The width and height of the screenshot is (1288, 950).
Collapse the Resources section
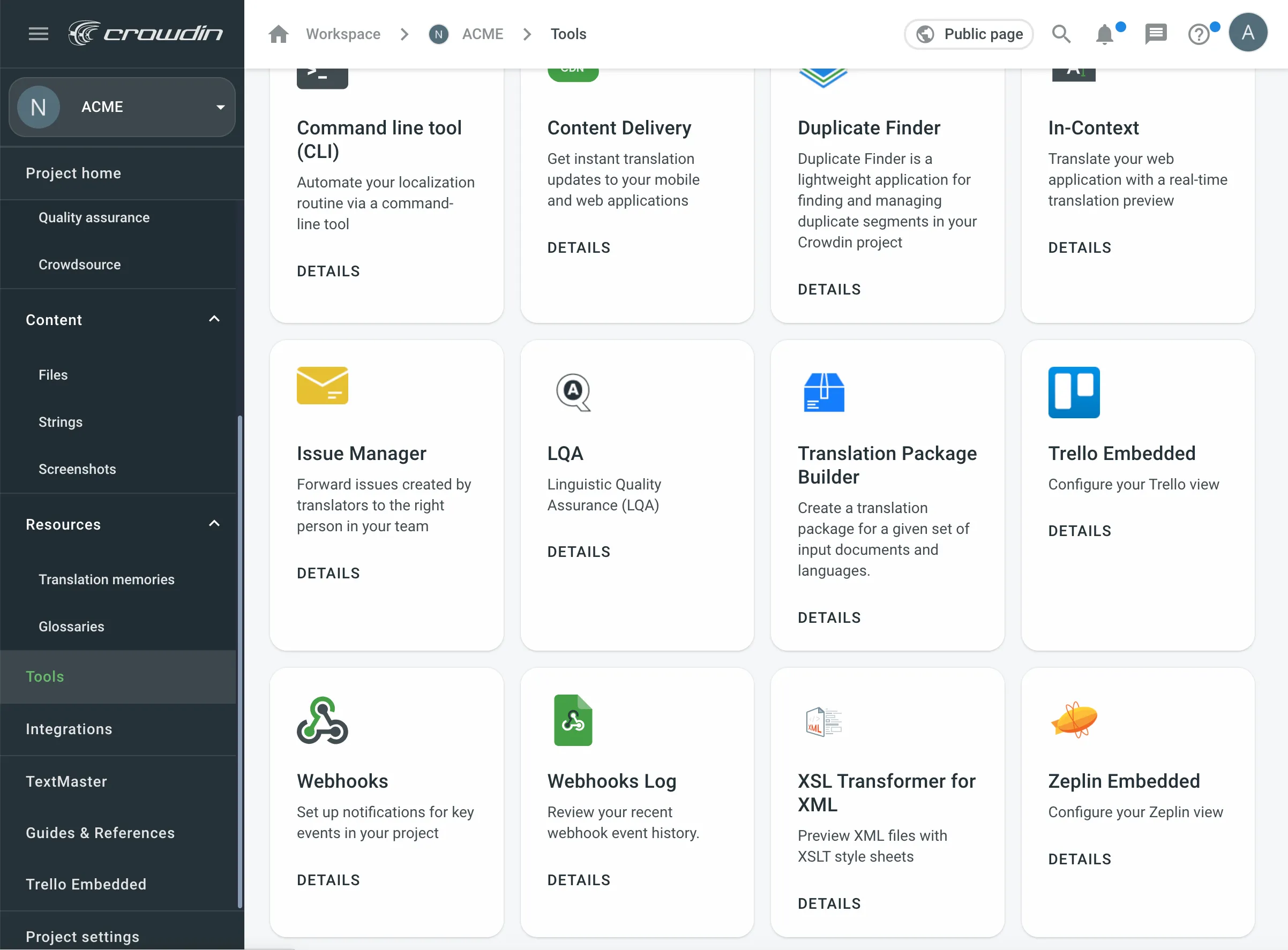click(214, 523)
